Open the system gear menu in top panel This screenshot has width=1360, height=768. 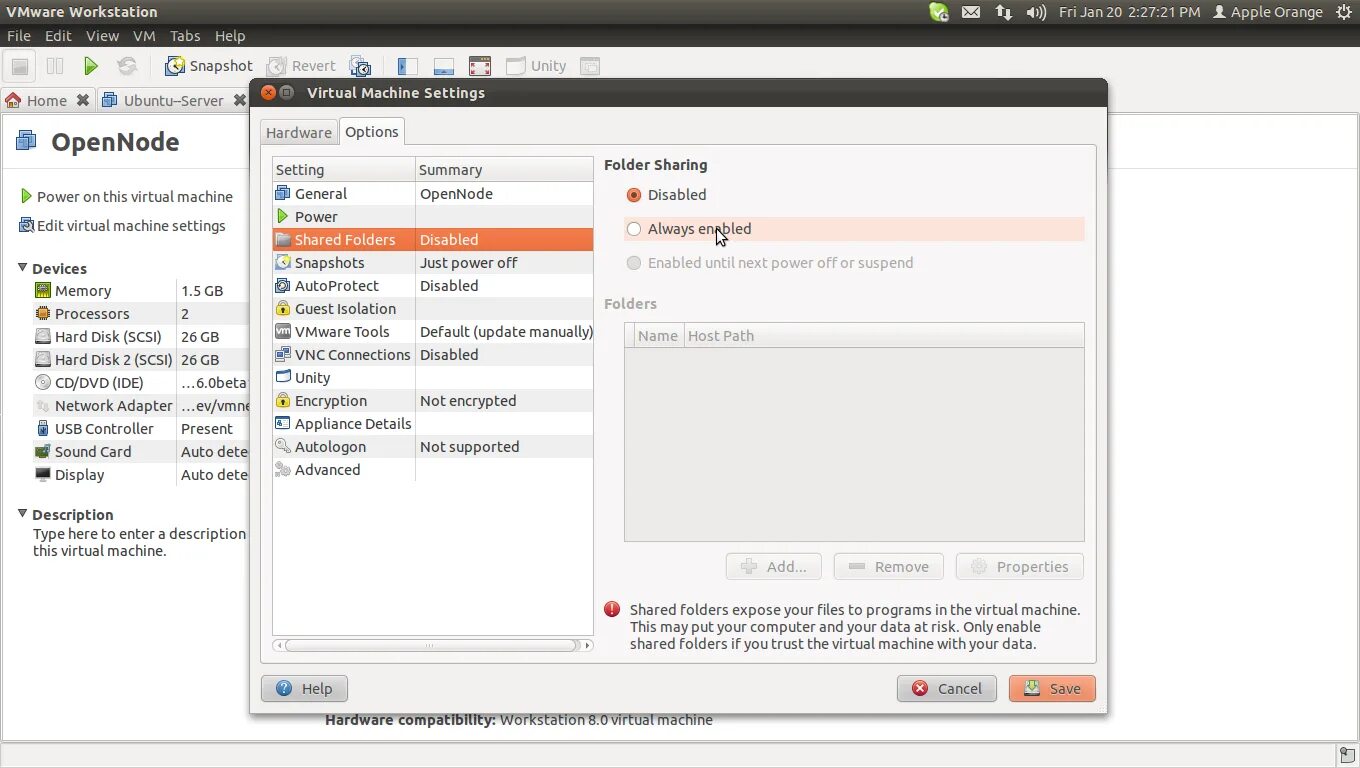[1343, 12]
